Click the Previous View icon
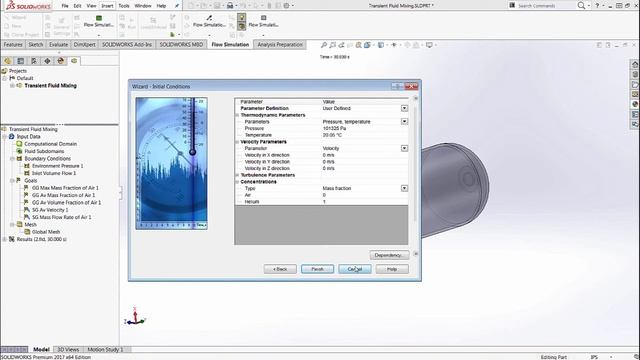The width and height of the screenshot is (640, 360). click(x=341, y=45)
